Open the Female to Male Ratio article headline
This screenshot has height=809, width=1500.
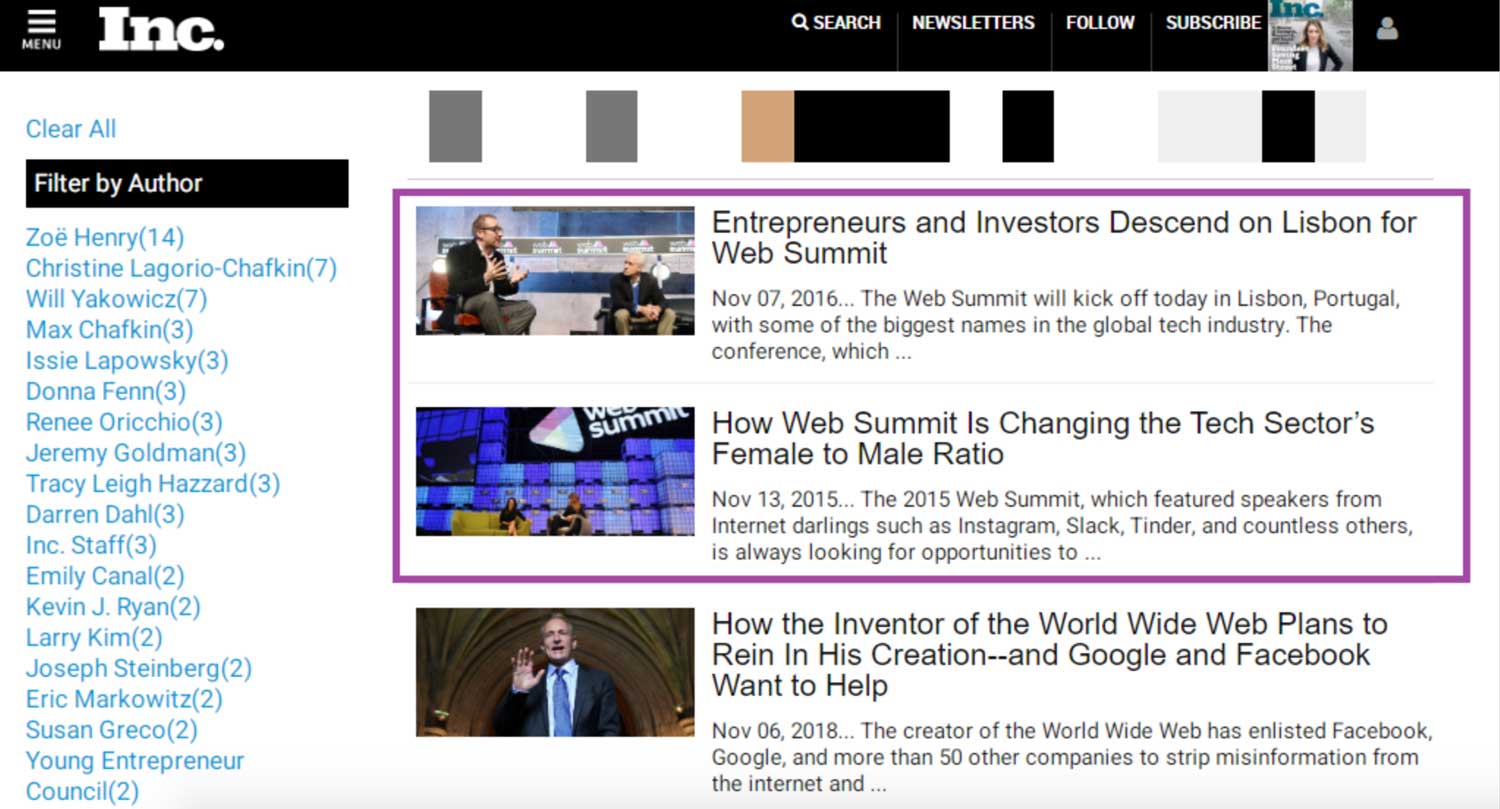[1043, 438]
